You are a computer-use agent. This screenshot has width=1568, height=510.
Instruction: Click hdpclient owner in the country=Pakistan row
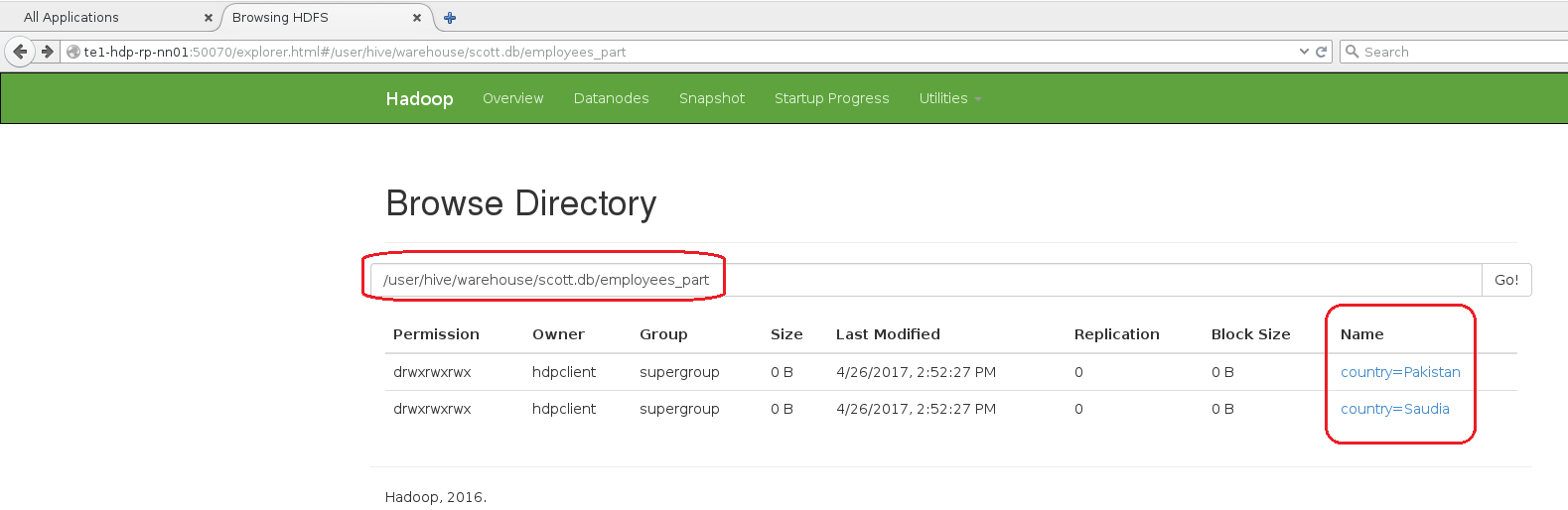click(x=564, y=372)
